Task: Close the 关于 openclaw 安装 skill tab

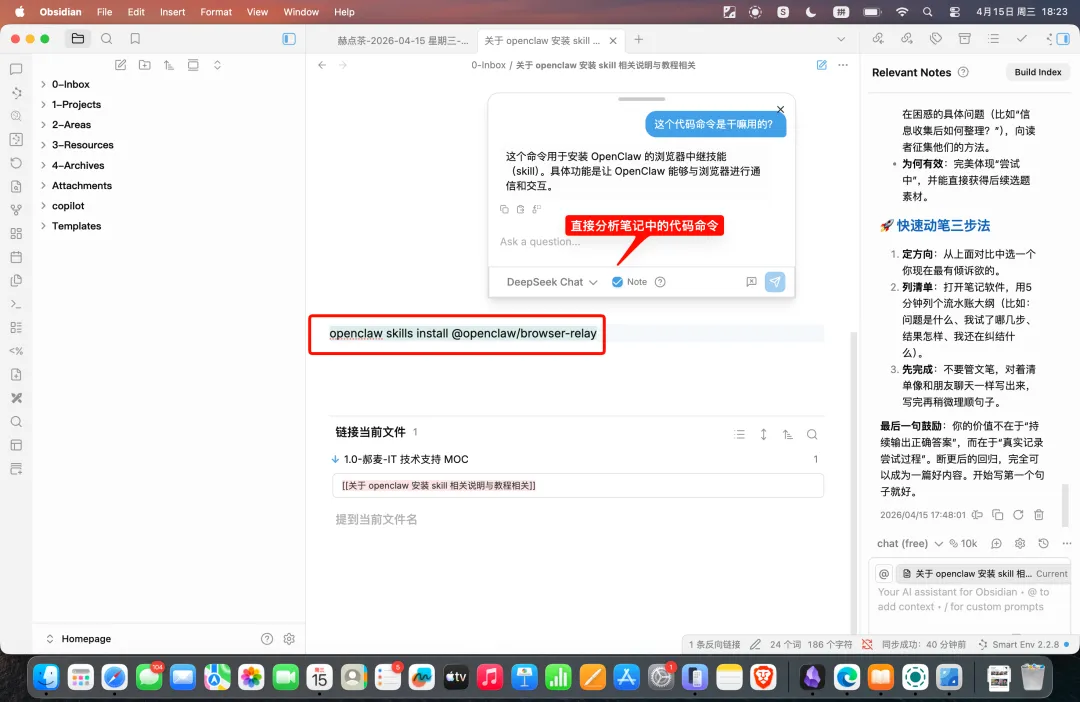Action: (x=613, y=41)
